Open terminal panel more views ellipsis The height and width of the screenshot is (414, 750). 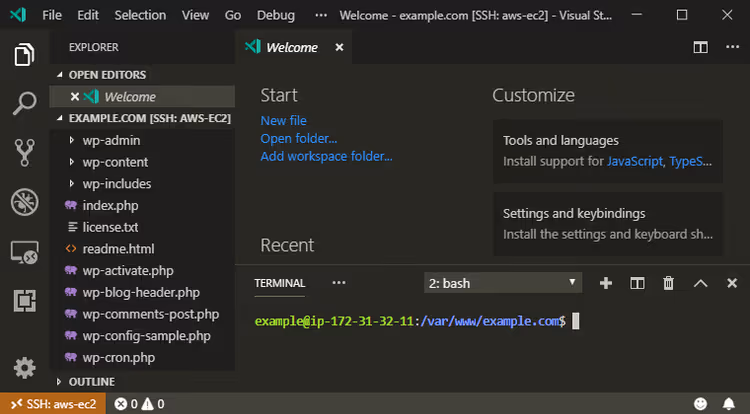339,283
